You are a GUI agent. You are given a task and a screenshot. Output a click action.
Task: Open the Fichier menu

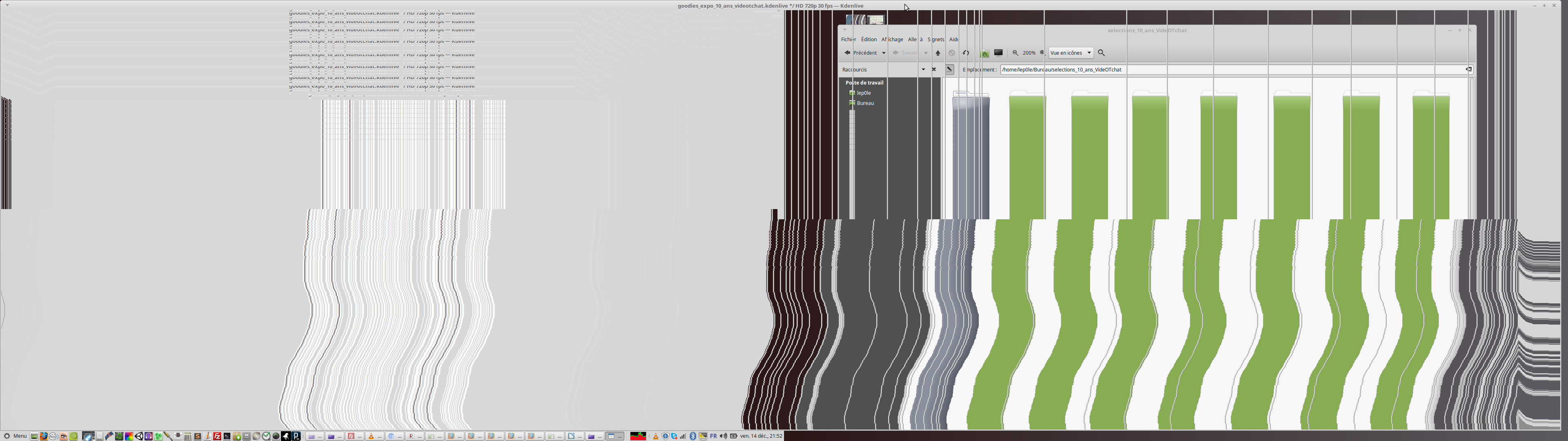pyautogui.click(x=848, y=40)
